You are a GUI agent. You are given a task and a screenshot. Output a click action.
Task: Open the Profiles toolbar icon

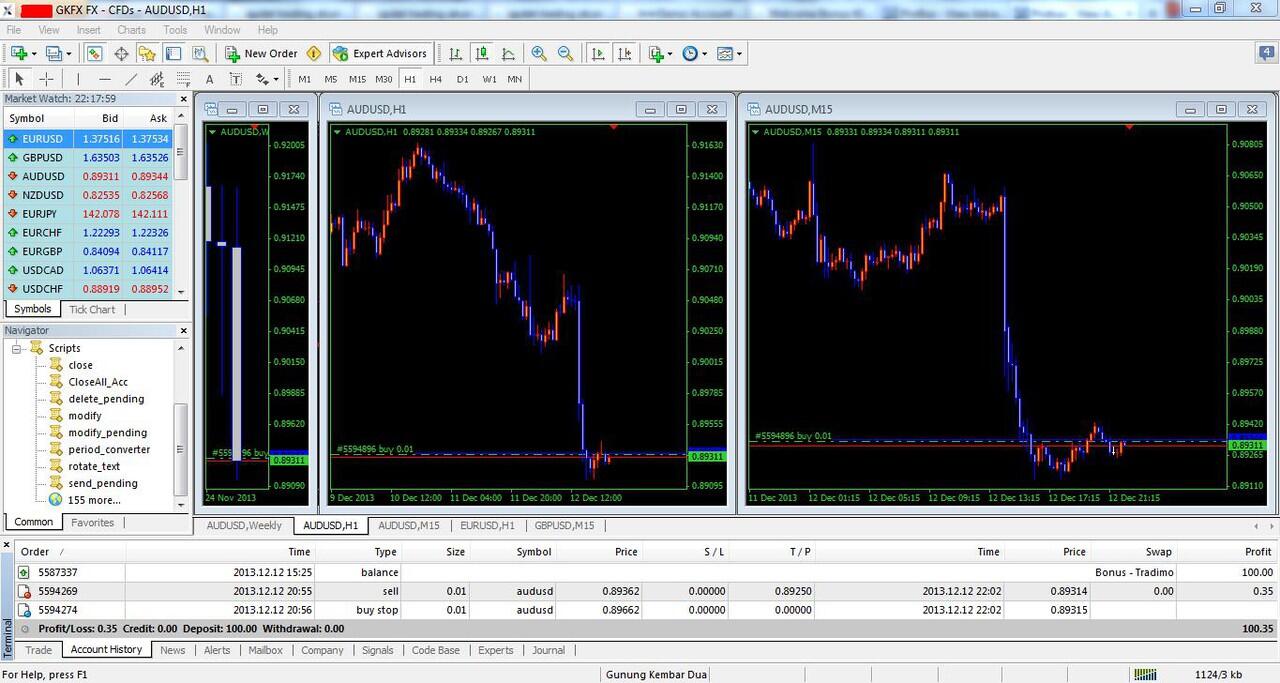pos(53,53)
